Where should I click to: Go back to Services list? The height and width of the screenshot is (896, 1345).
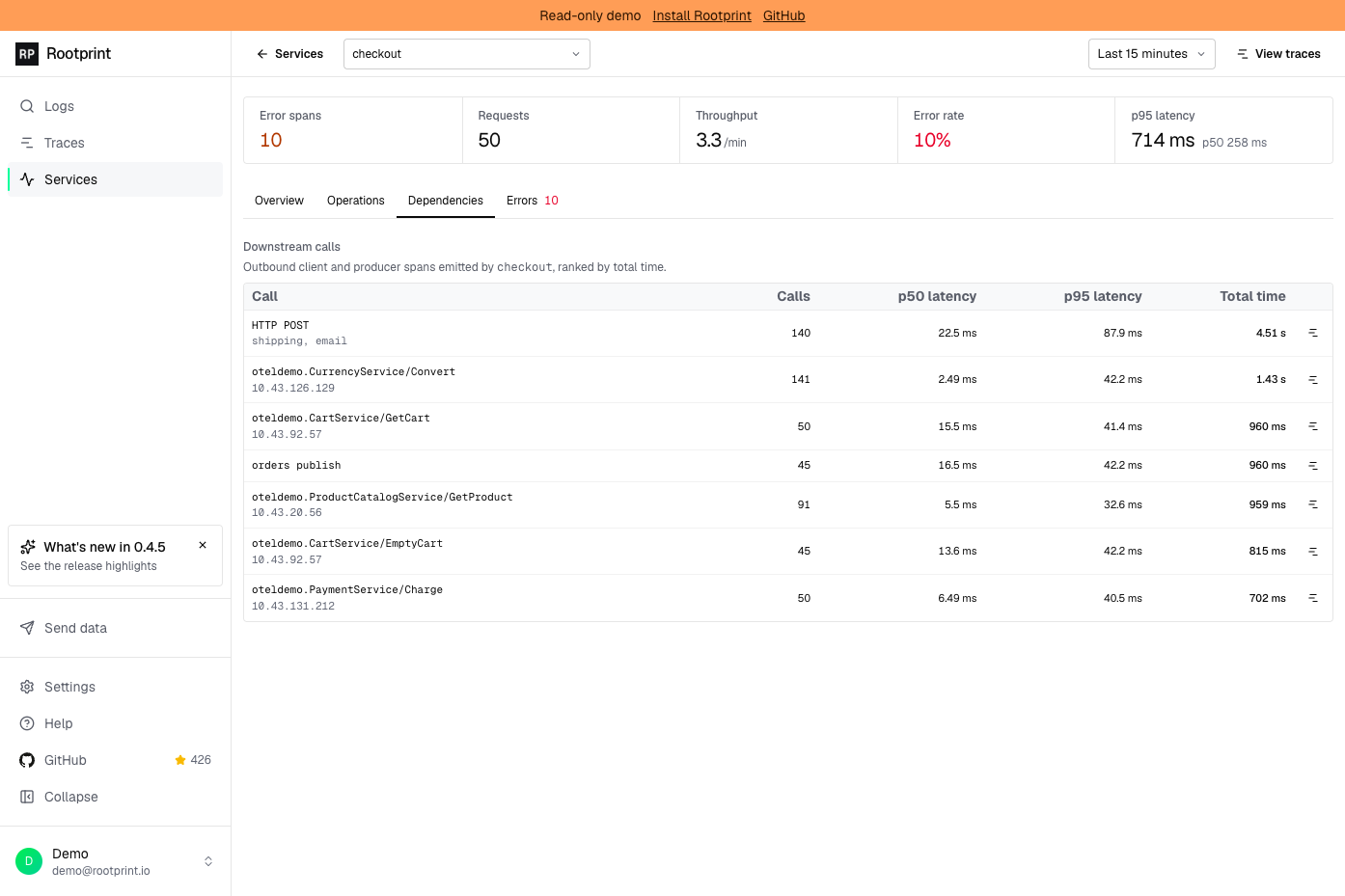[289, 54]
